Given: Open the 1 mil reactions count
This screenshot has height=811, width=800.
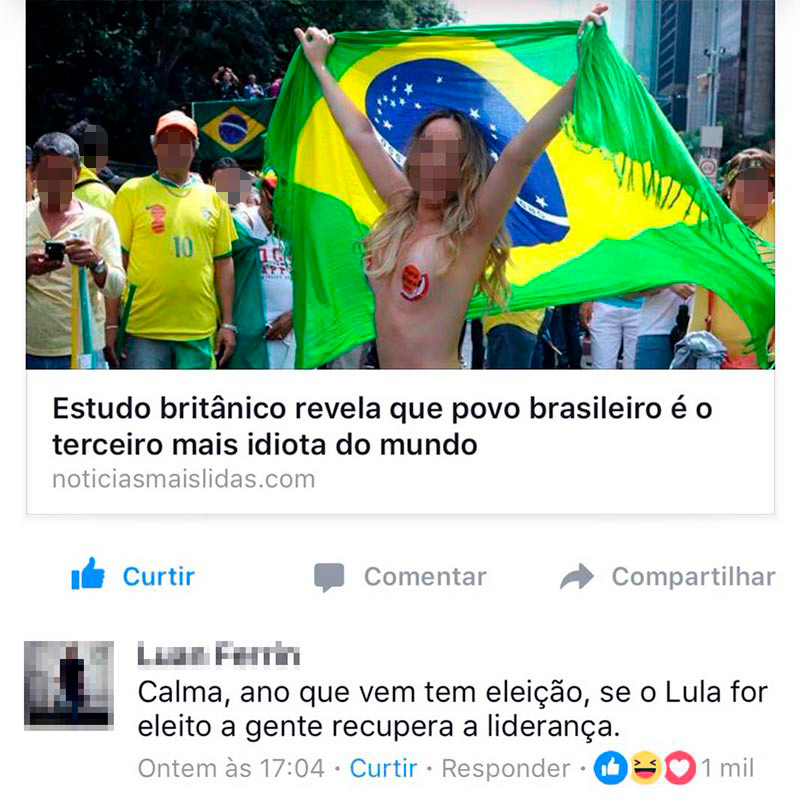Looking at the screenshot, I should pyautogui.click(x=728, y=769).
